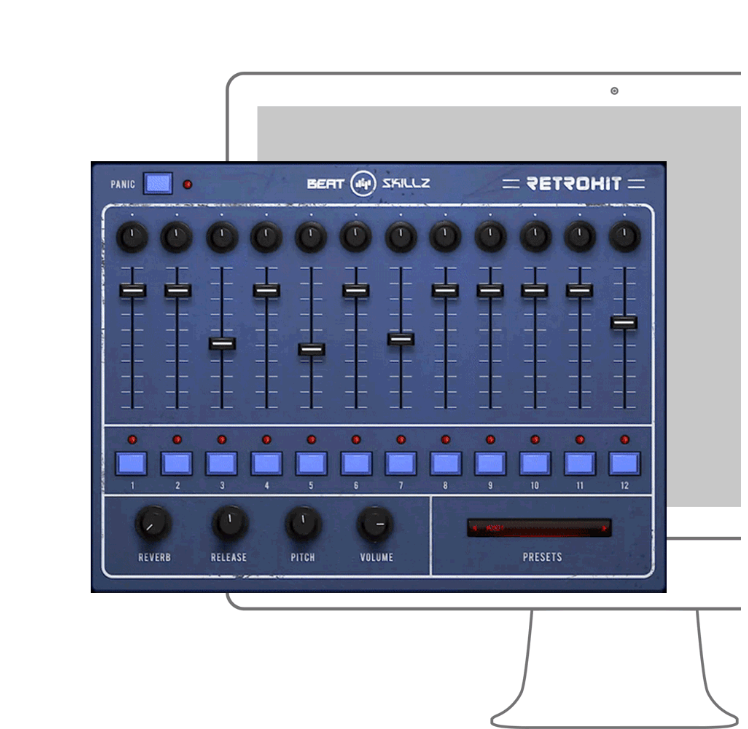This screenshot has width=748, height=729.
Task: Click the channel 8 fader handle
Action: [x=445, y=290]
